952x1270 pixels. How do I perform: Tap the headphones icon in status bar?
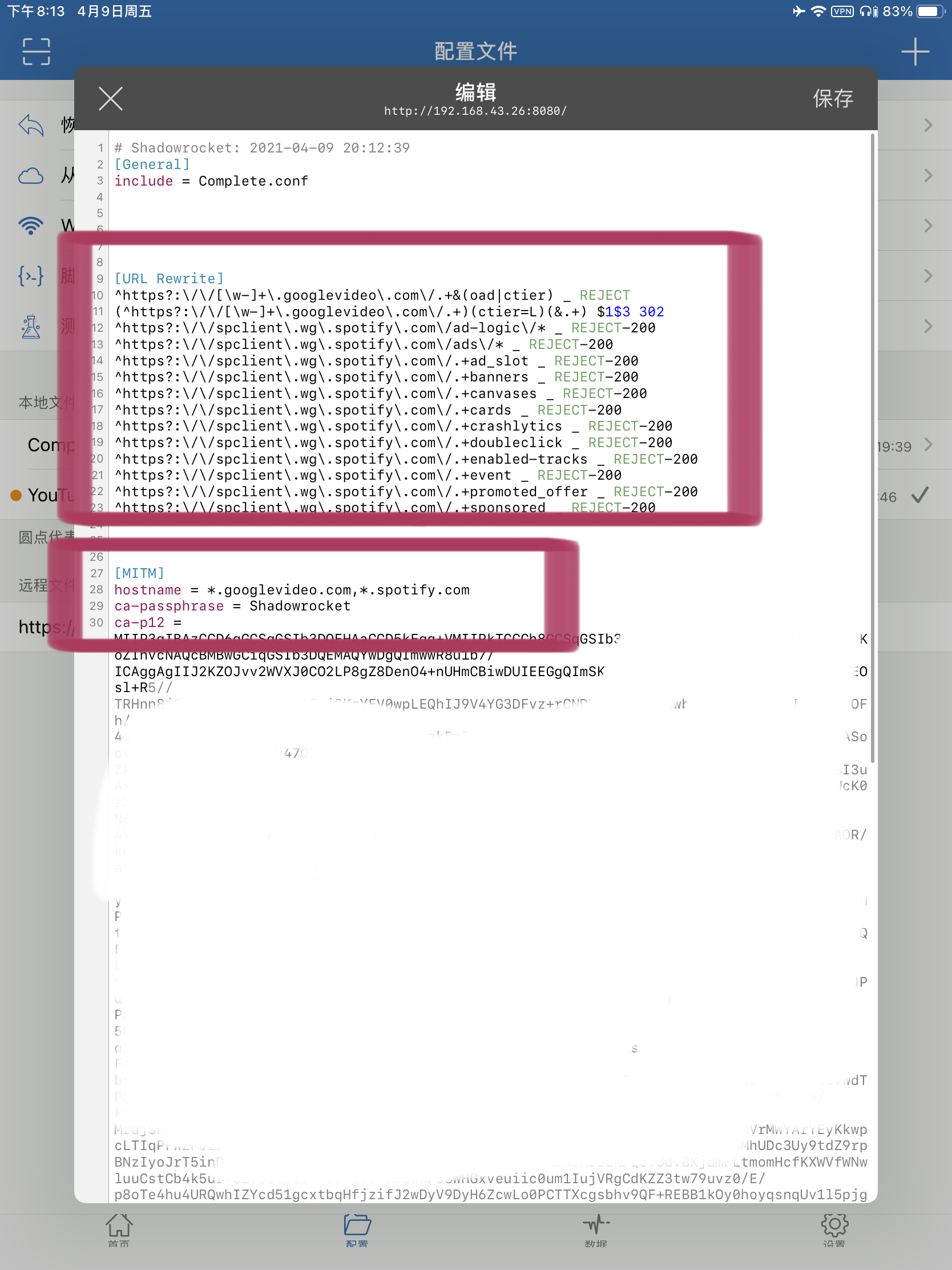pyautogui.click(x=868, y=11)
